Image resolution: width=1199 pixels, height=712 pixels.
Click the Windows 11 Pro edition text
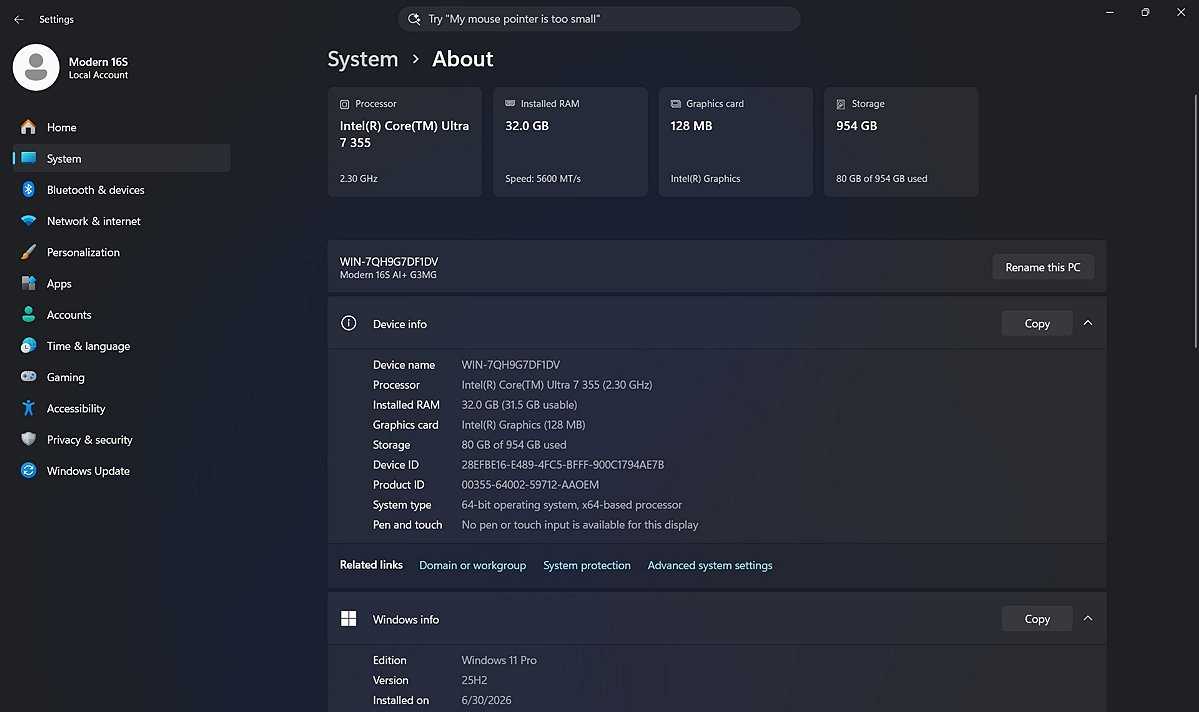(499, 660)
